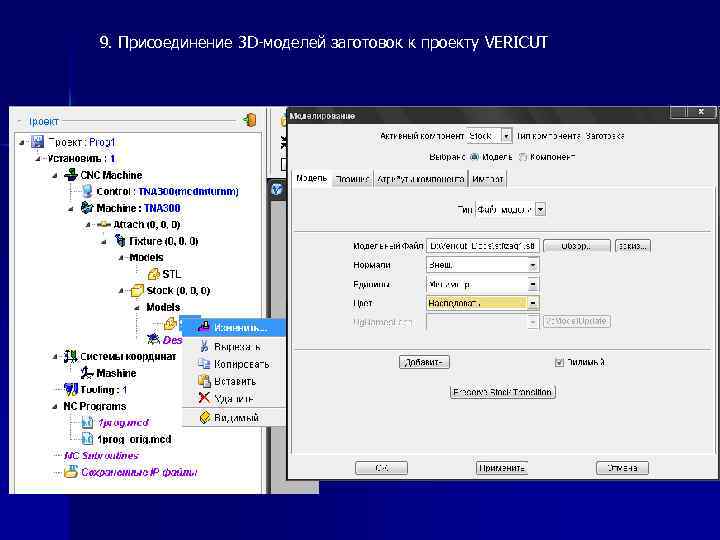The image size is (720, 540).
Task: Click the Preserve Stock Transition button
Action: pos(502,392)
